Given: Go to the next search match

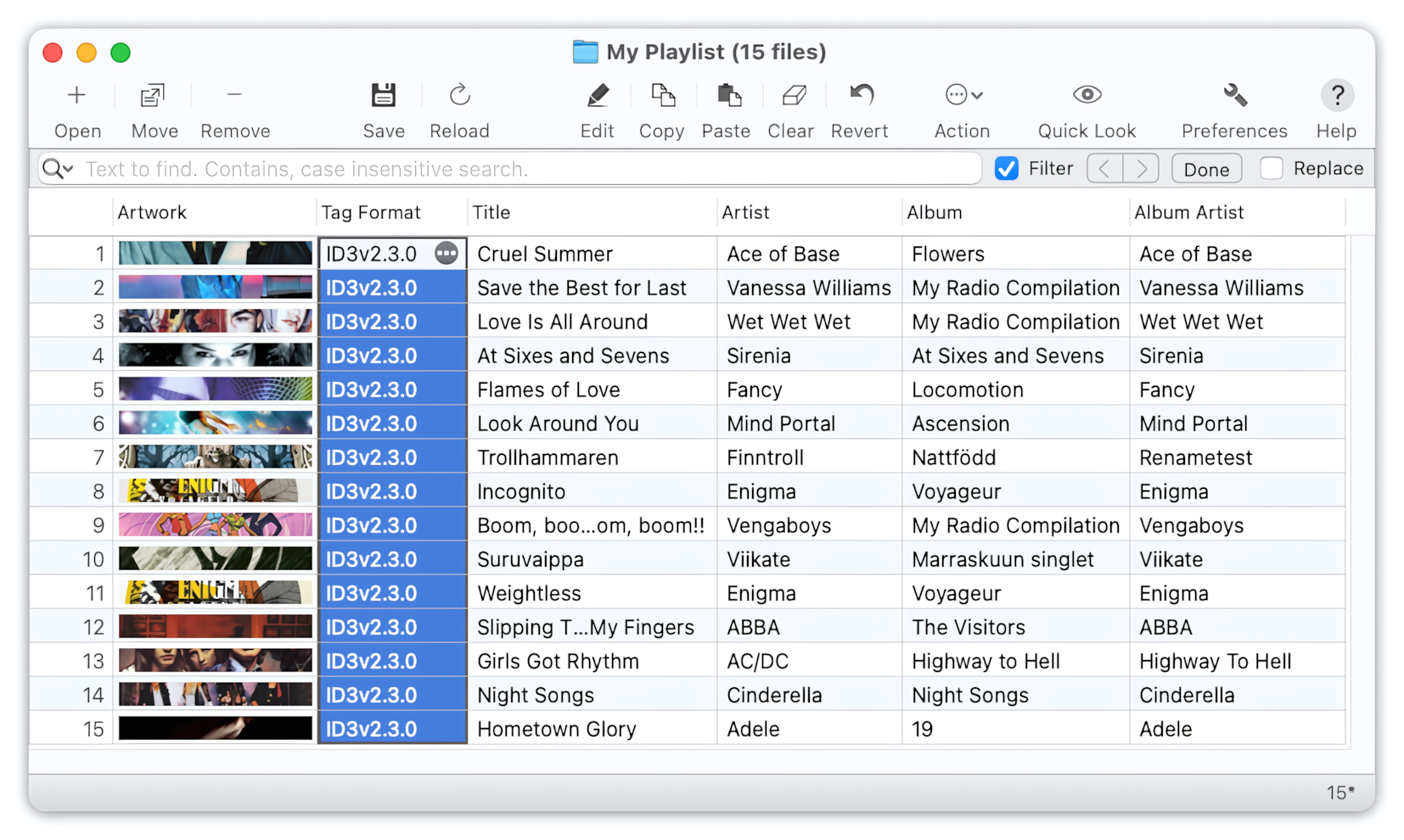Looking at the screenshot, I should click(1141, 169).
